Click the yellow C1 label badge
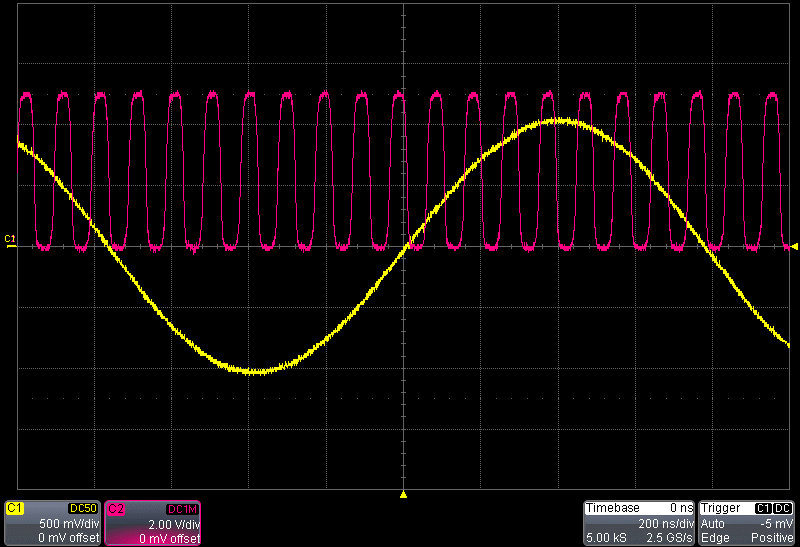This screenshot has height=547, width=800. 15,508
